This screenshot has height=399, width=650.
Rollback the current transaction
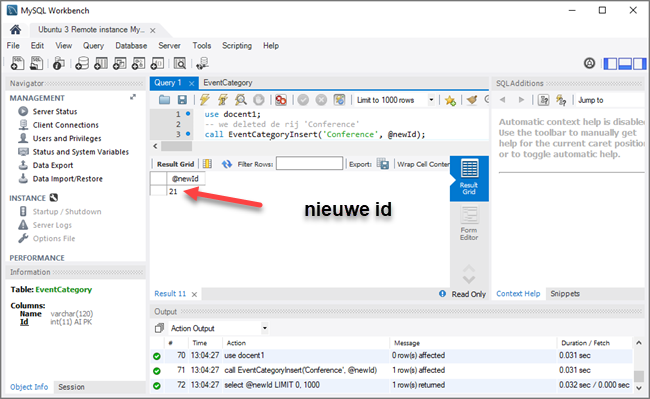tap(321, 100)
